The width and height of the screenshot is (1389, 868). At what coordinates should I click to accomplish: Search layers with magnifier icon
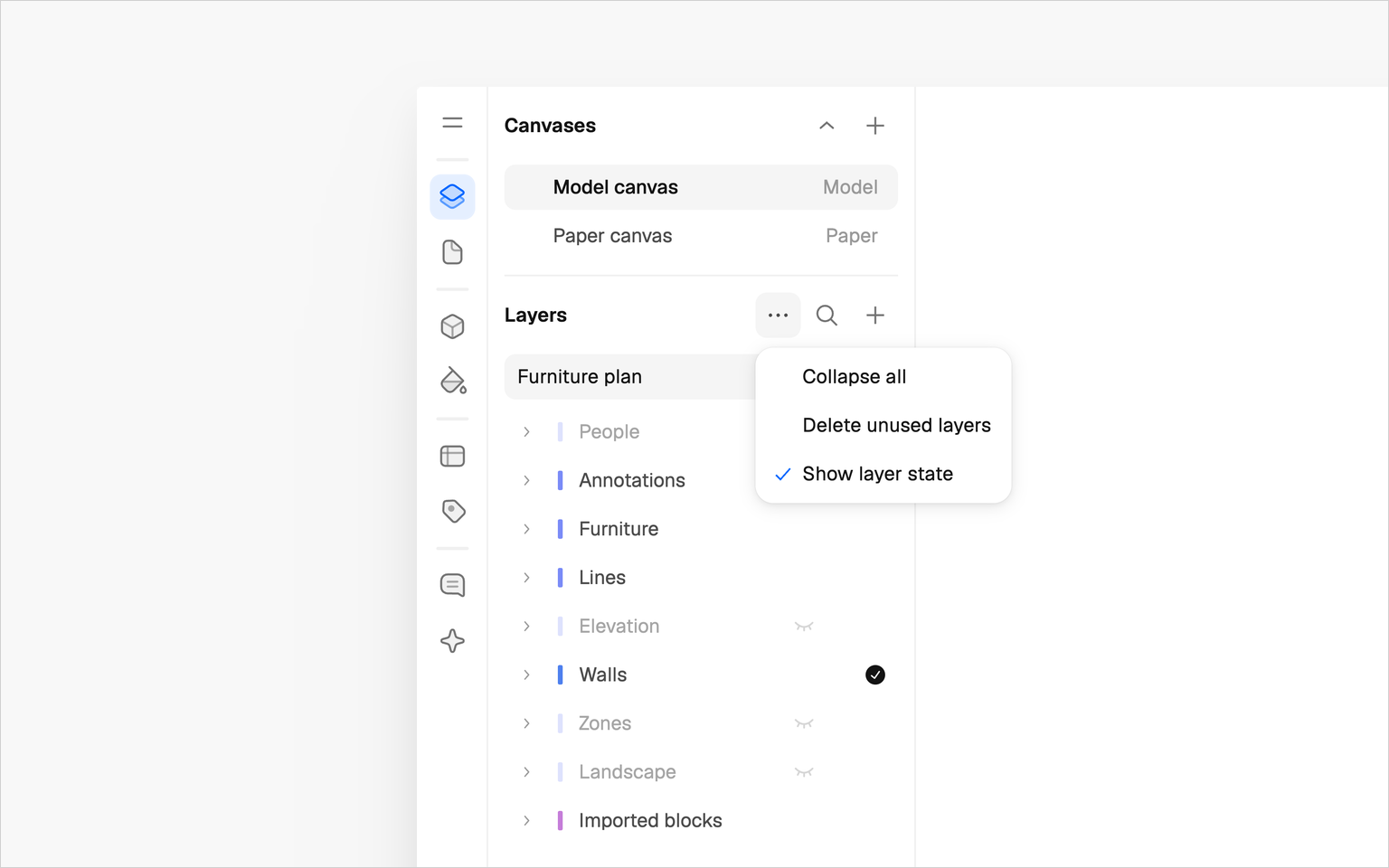click(827, 316)
